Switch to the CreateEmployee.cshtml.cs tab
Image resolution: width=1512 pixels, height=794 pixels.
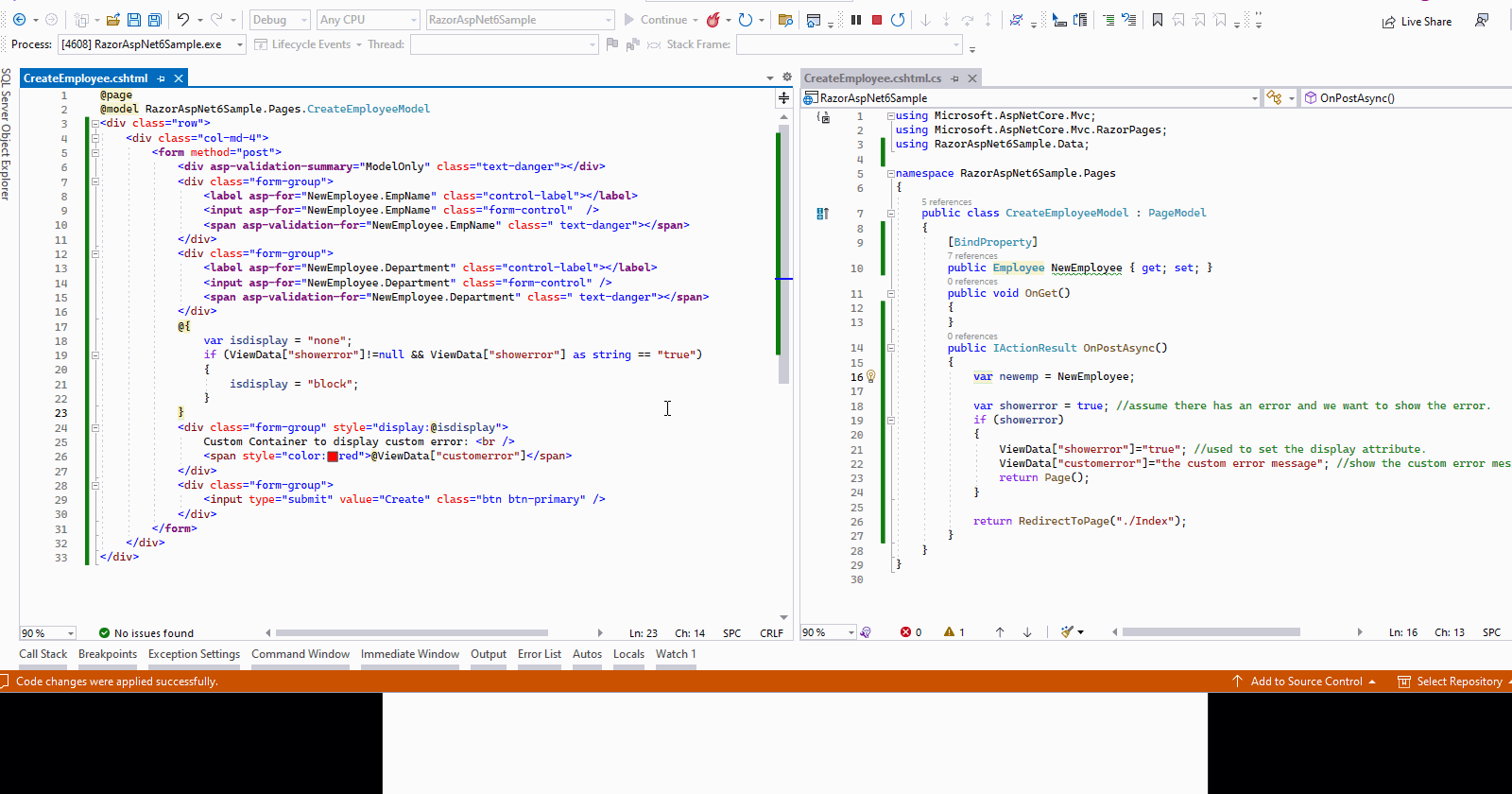[x=872, y=78]
